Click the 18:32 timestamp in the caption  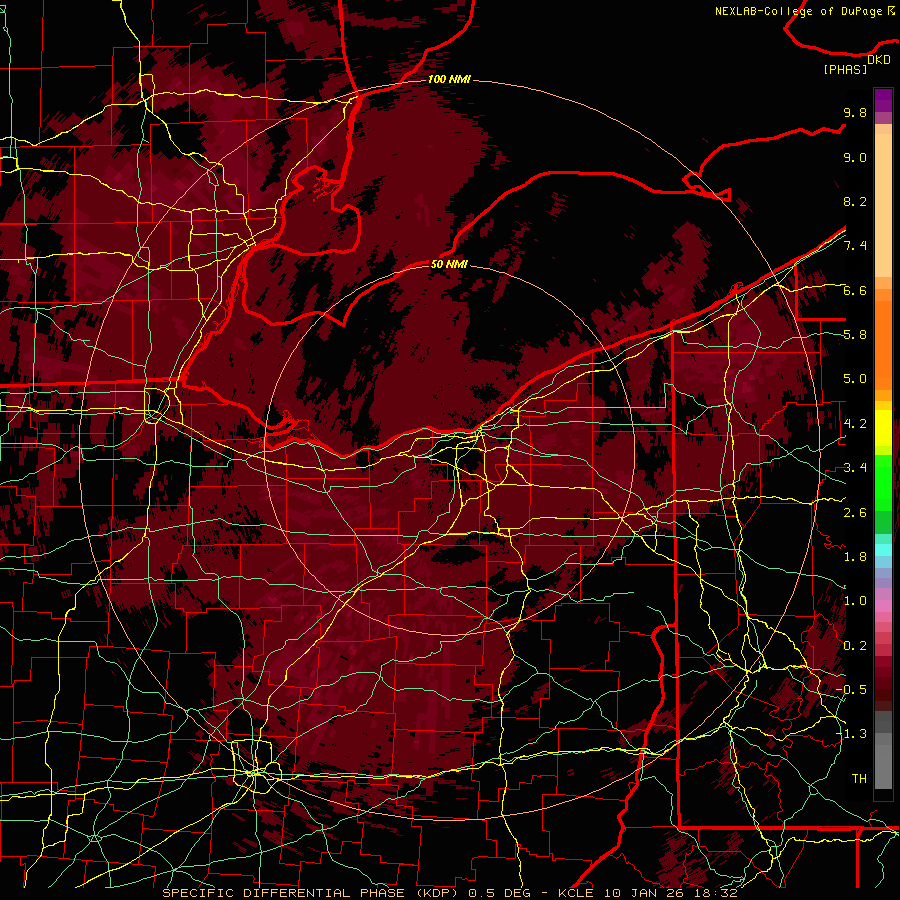pos(717,893)
